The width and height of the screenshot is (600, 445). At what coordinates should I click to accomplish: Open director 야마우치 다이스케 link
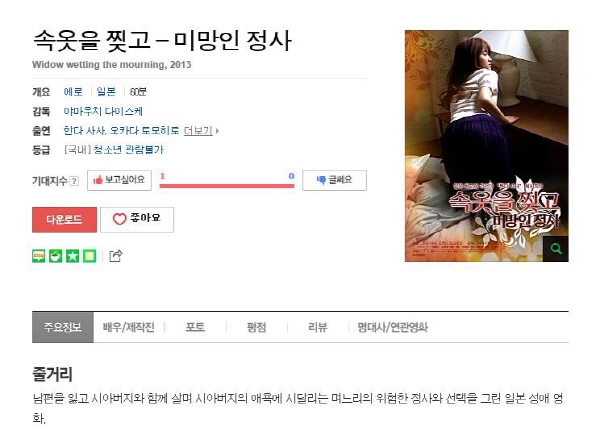point(103,111)
